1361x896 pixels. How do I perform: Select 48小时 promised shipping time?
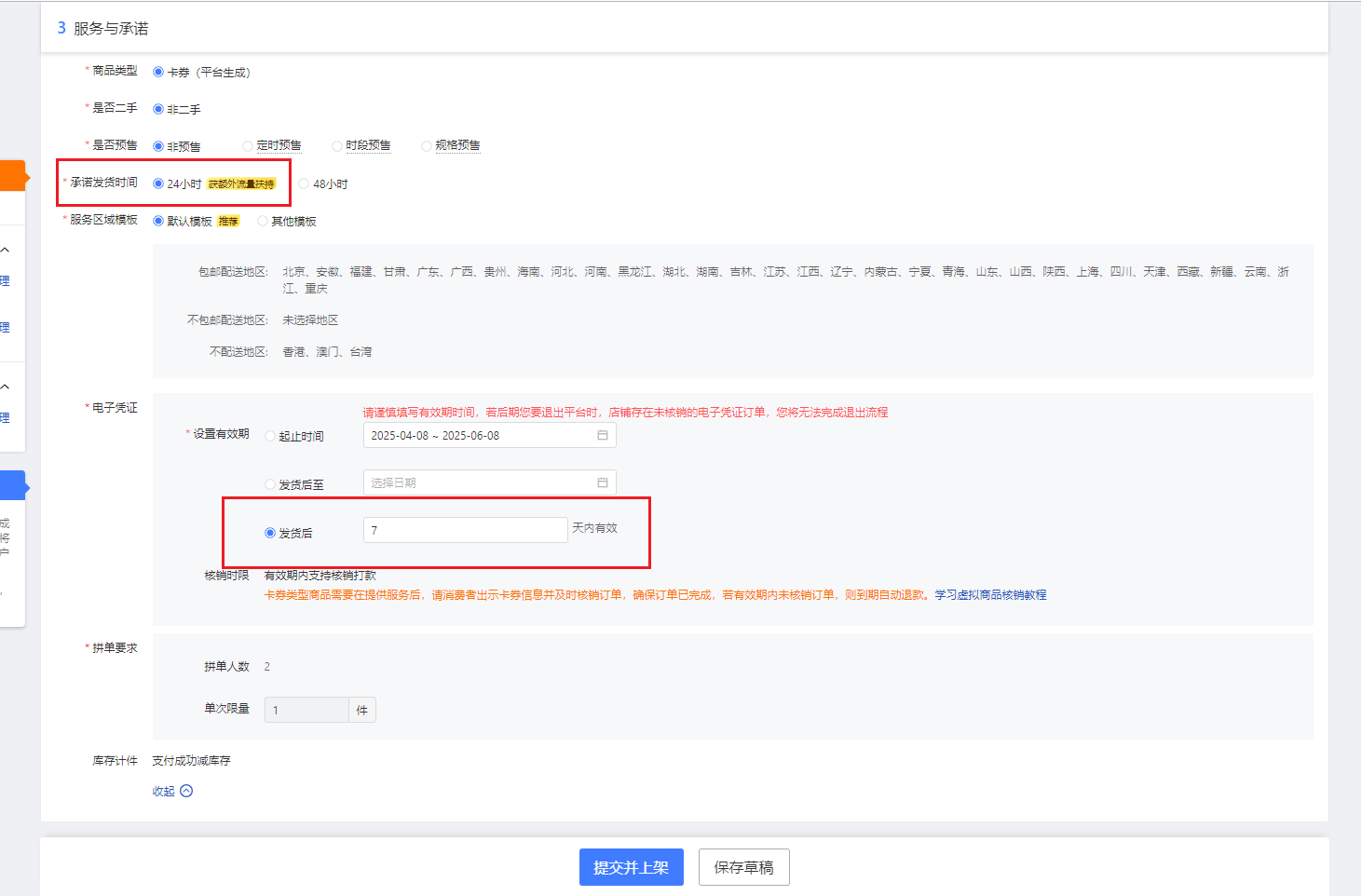(x=304, y=184)
